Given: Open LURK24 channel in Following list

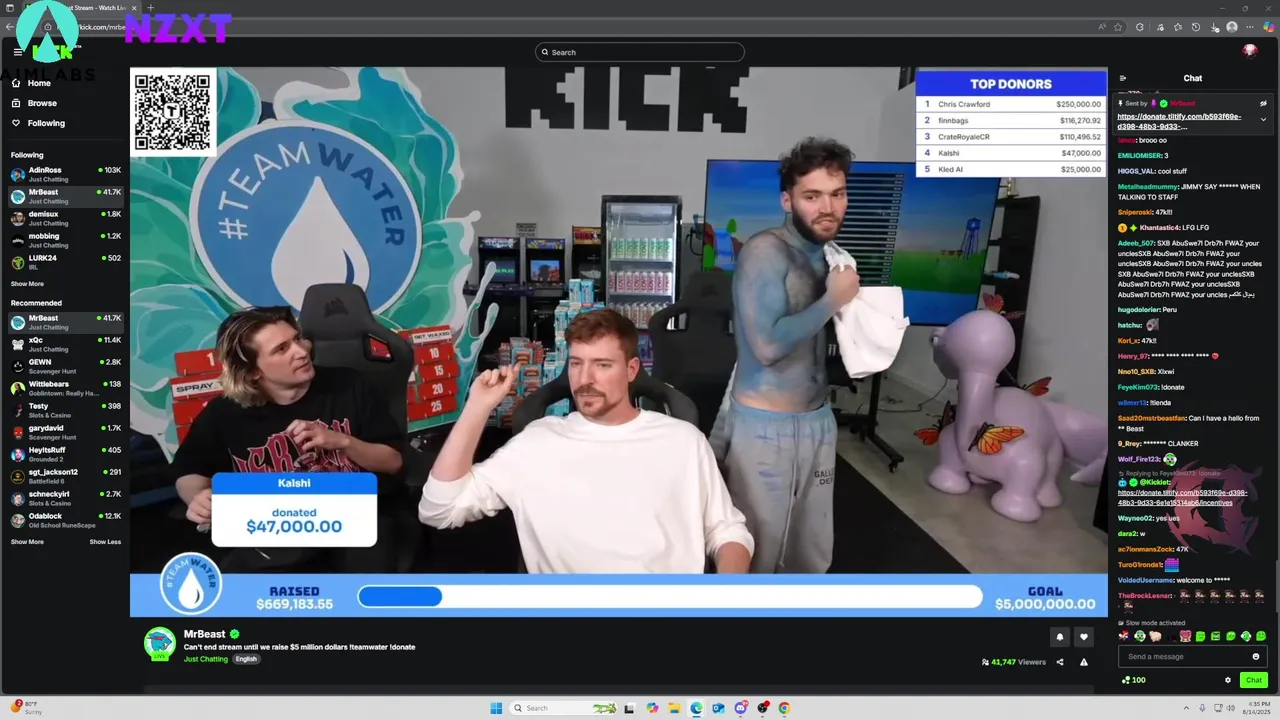Looking at the screenshot, I should (x=64, y=262).
